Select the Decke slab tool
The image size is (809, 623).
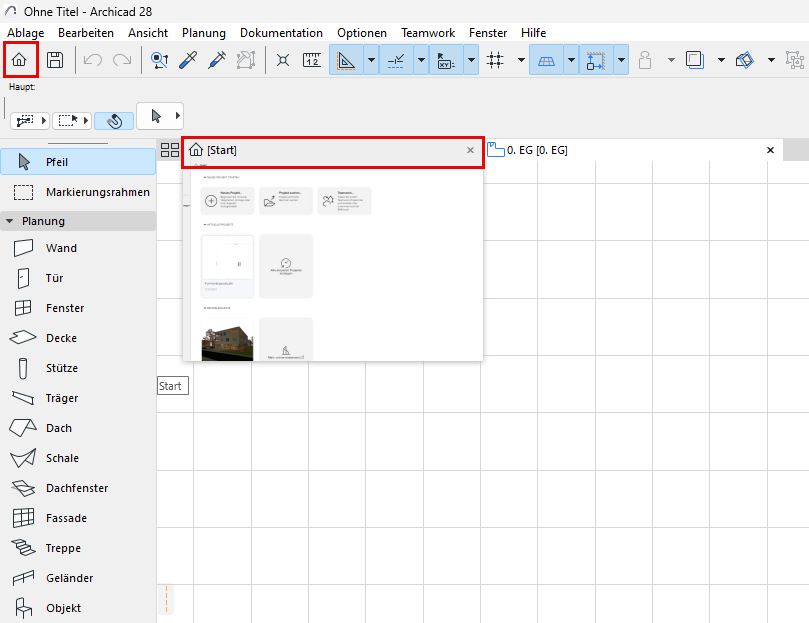pos(78,338)
